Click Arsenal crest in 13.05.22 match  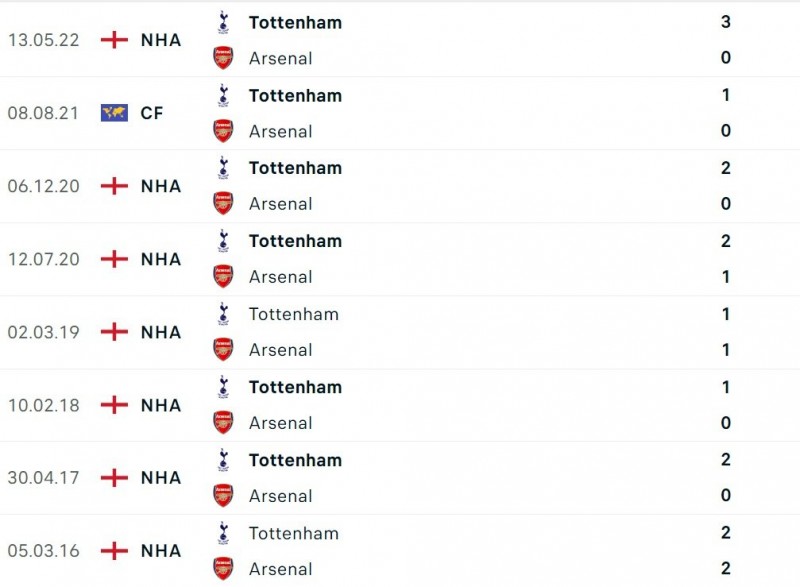pyautogui.click(x=223, y=58)
